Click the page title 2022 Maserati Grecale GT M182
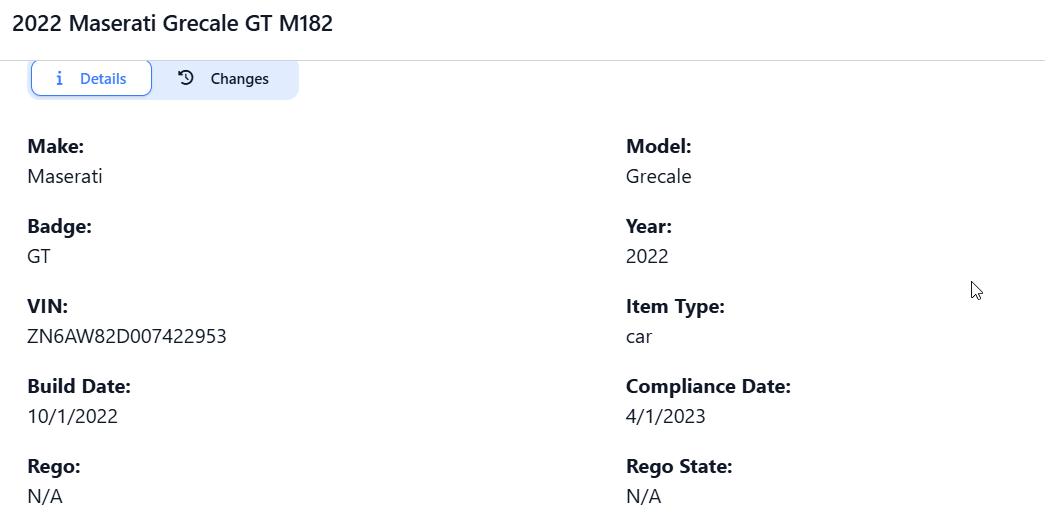Screen dimensions: 1045x512 pos(172,24)
